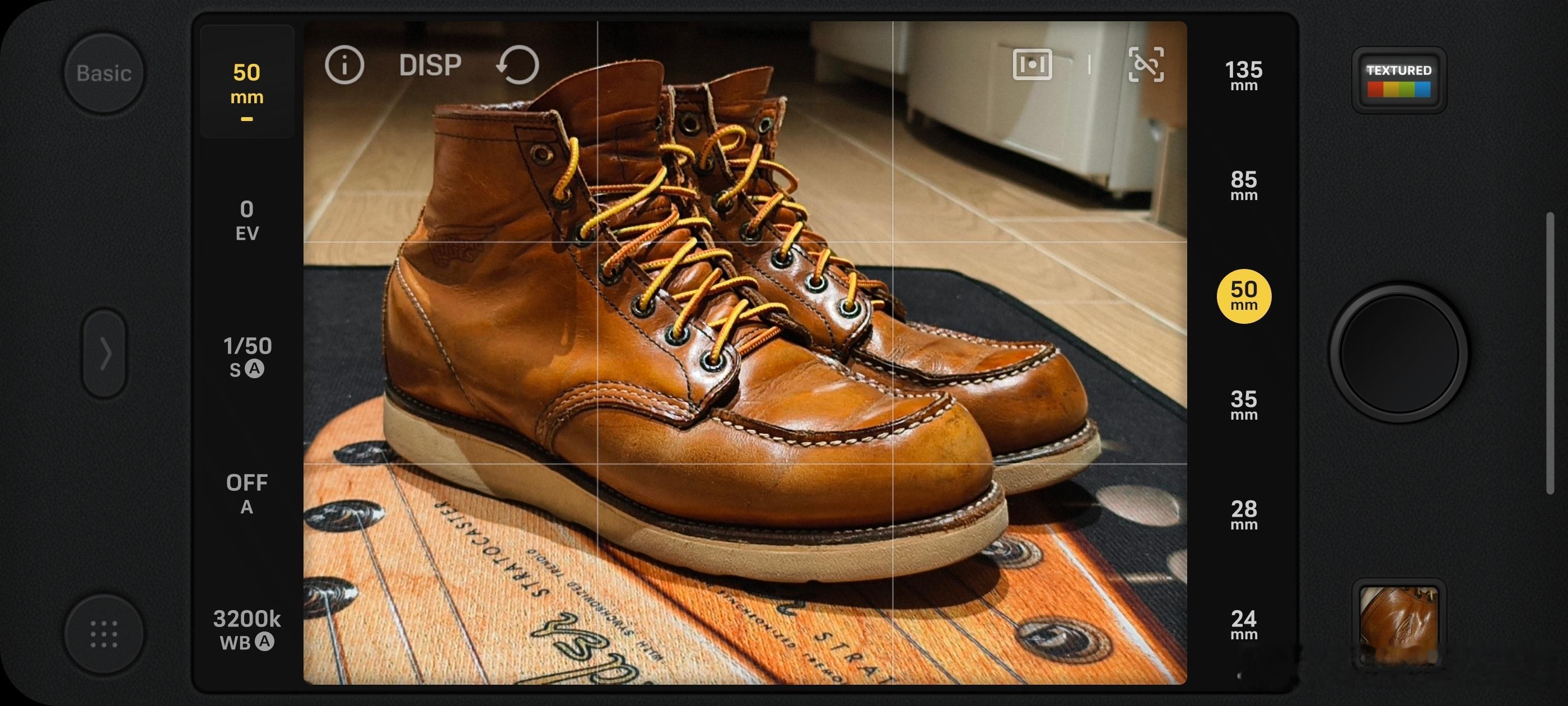Screen dimensions: 1568x706
Task: Select the 35 mm focal length
Action: (x=1244, y=405)
